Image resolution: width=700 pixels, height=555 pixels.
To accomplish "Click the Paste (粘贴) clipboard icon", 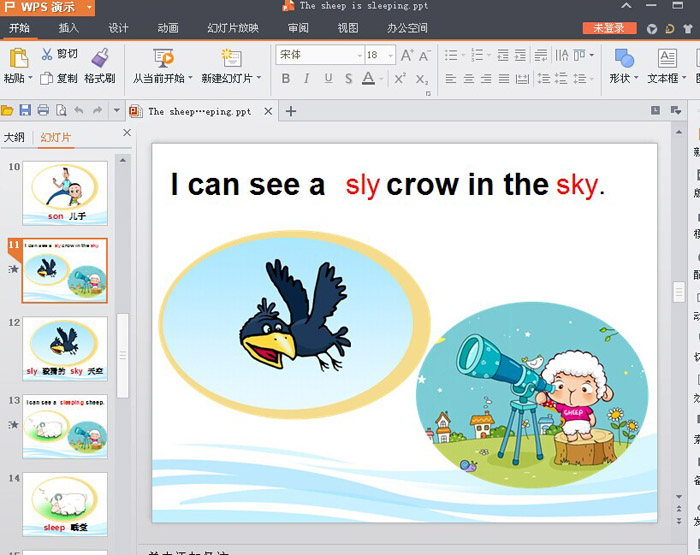I will (x=18, y=58).
